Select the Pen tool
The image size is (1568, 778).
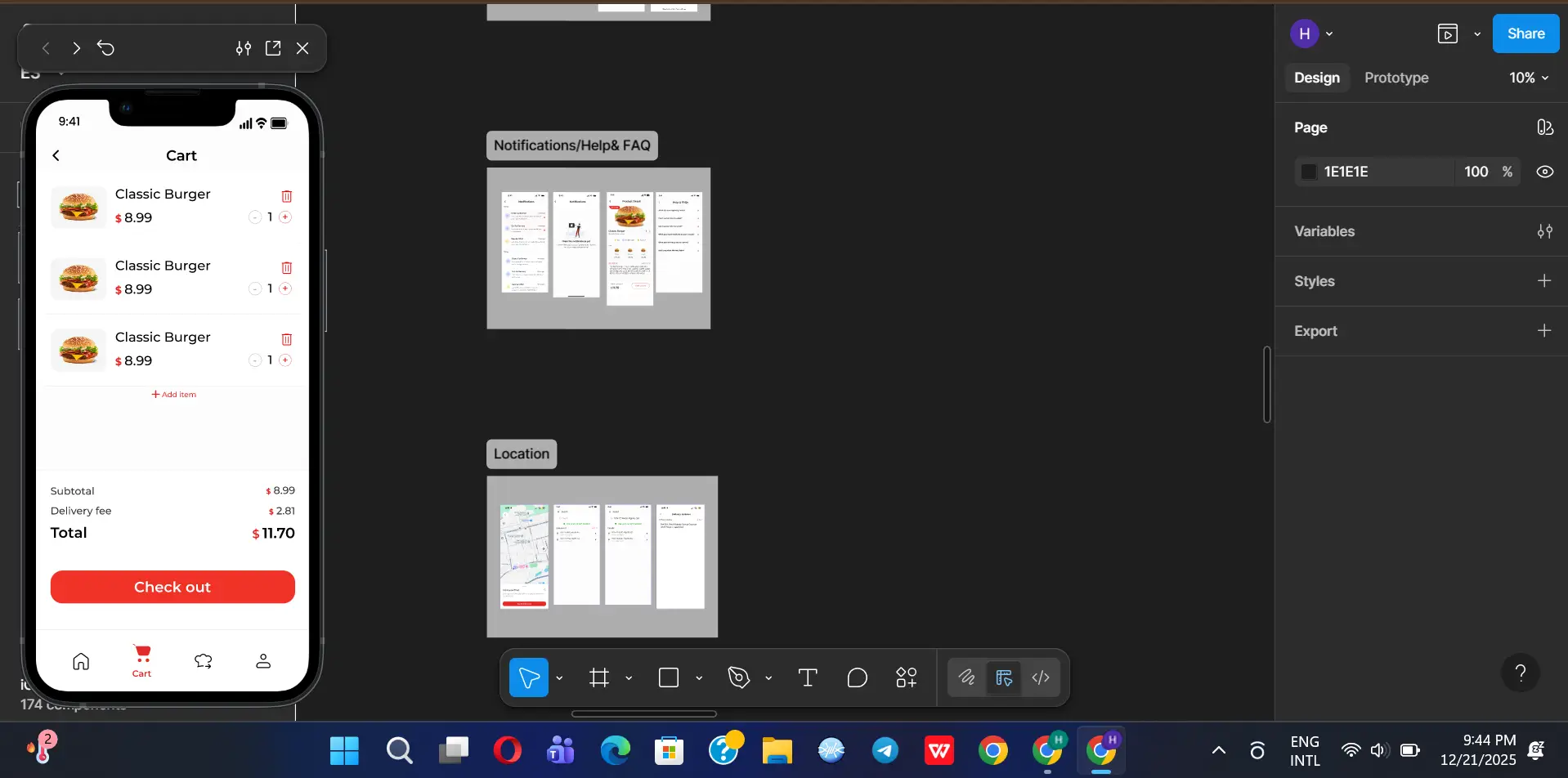pyautogui.click(x=738, y=677)
